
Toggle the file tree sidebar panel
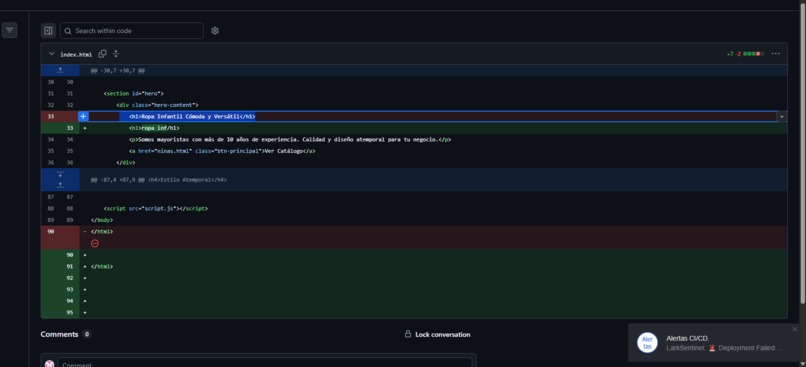[x=48, y=31]
